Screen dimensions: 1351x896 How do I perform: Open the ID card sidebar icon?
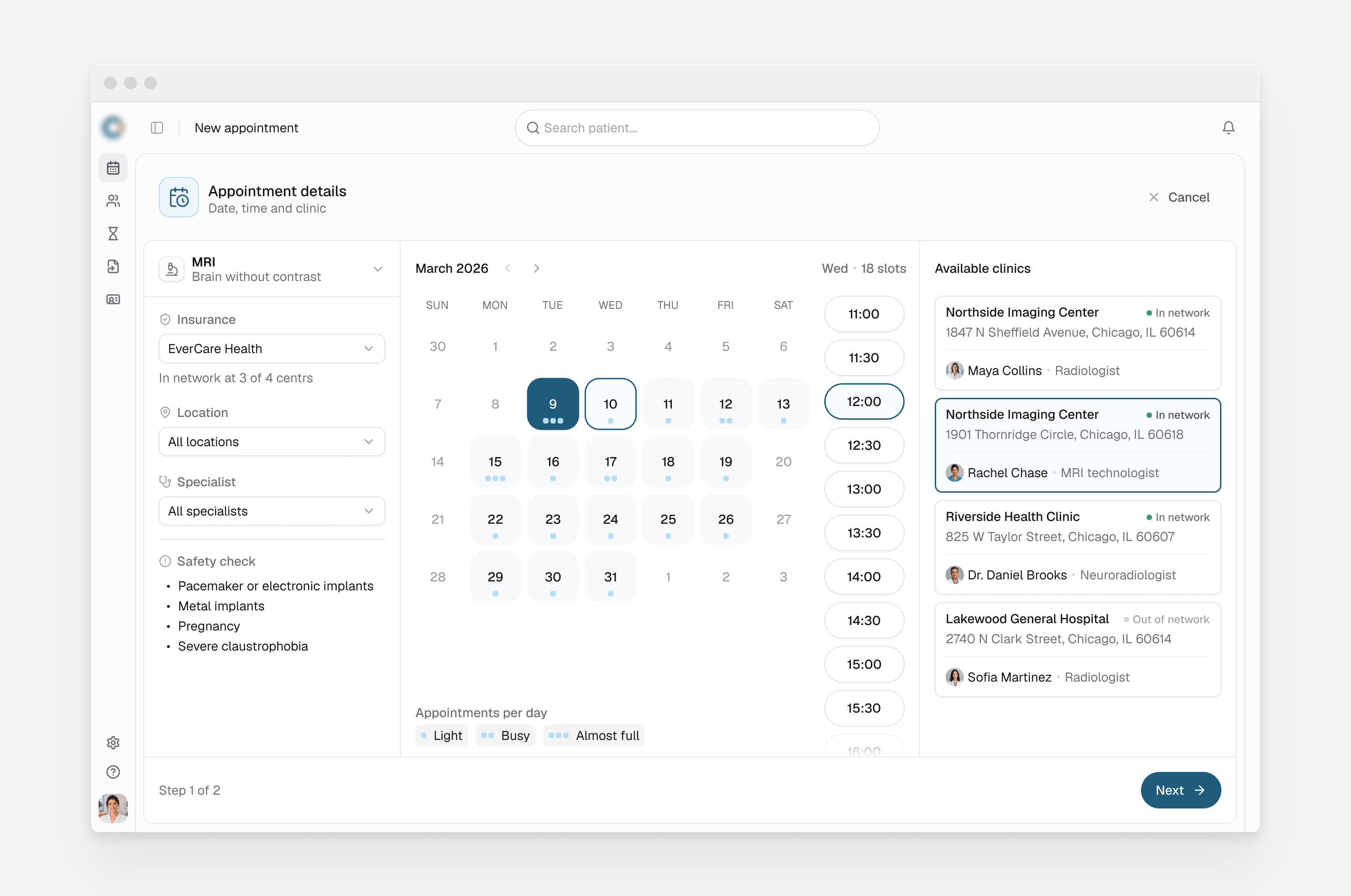click(113, 299)
